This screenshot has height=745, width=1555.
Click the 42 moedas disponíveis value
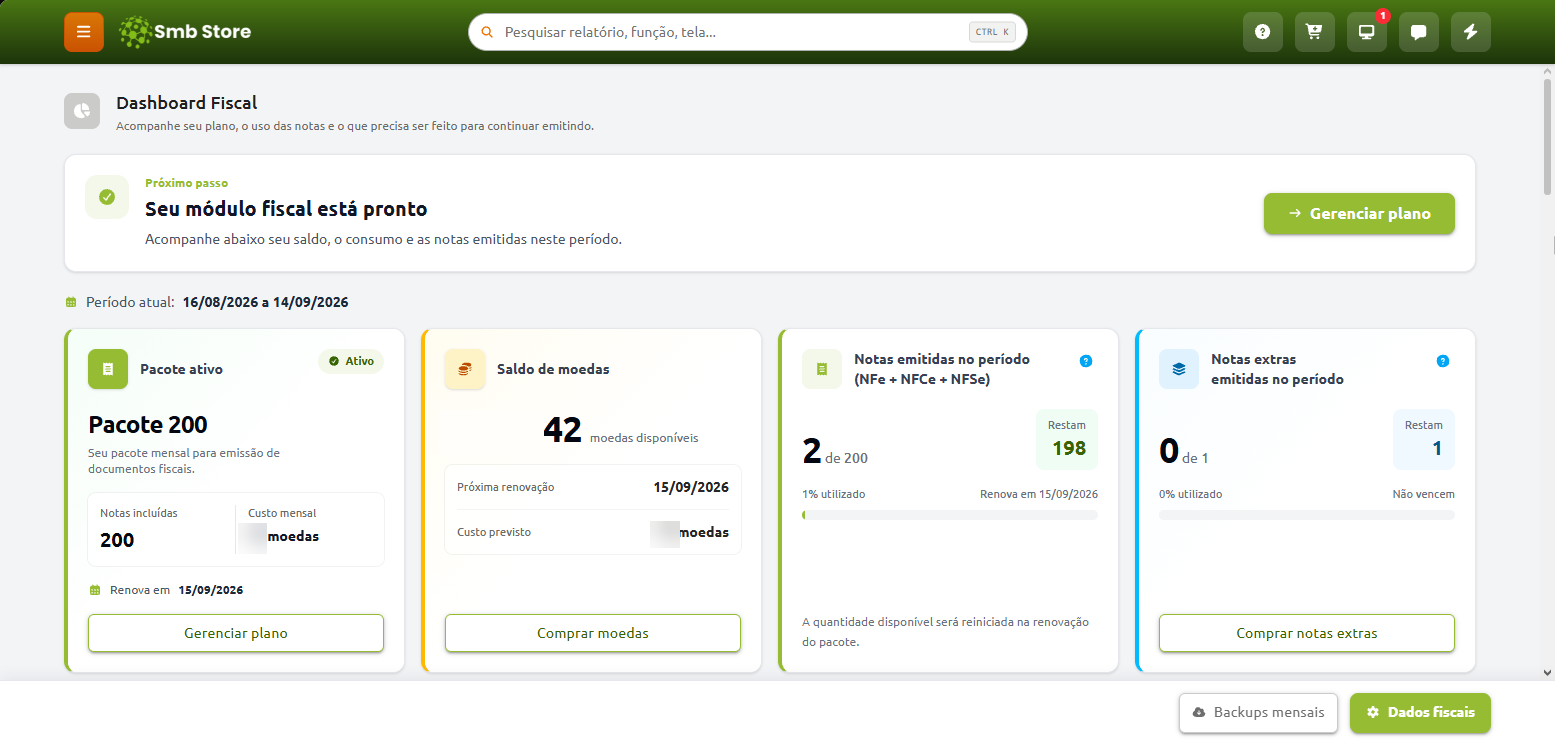click(x=621, y=431)
